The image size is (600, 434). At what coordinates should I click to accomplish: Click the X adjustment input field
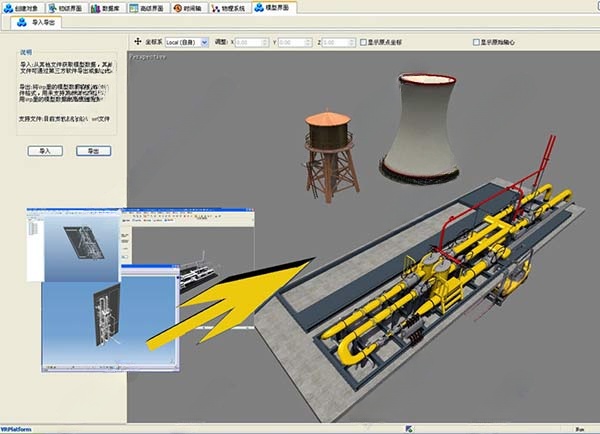pos(253,43)
